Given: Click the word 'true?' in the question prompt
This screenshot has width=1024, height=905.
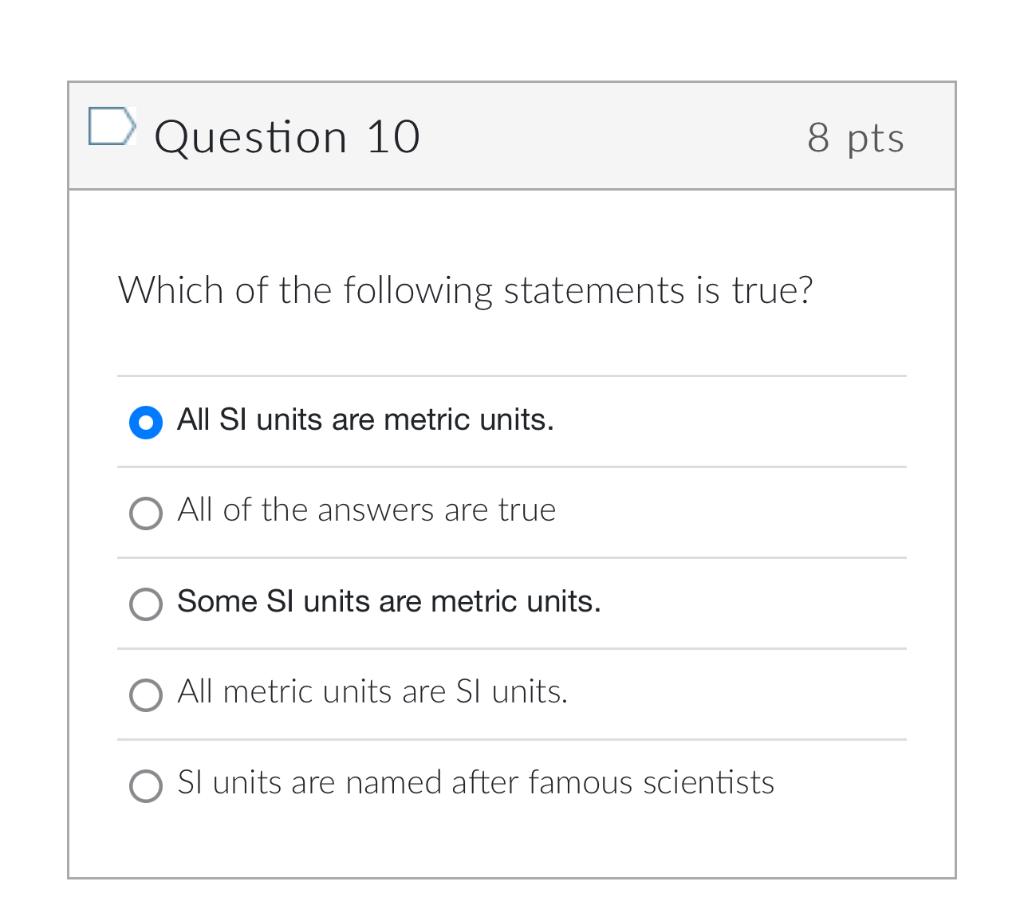Looking at the screenshot, I should pos(772,291).
